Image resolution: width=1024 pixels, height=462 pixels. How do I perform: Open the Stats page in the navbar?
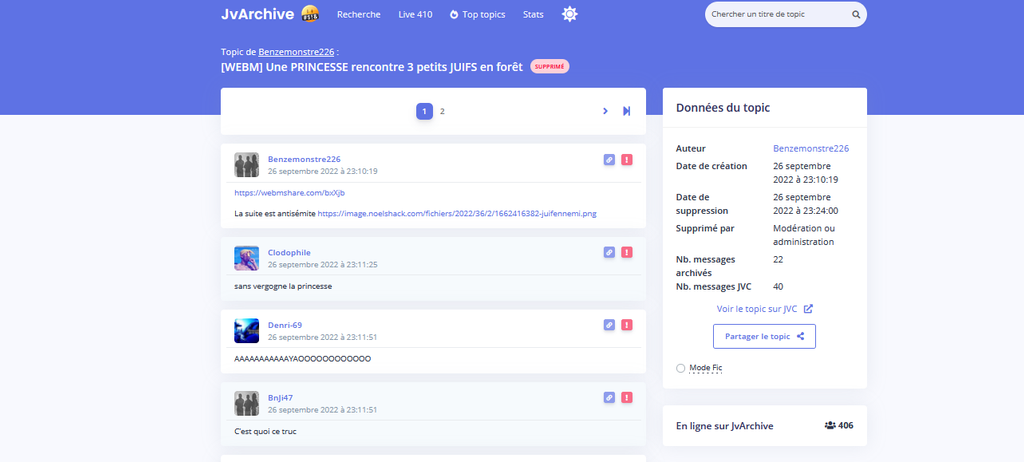click(x=533, y=15)
